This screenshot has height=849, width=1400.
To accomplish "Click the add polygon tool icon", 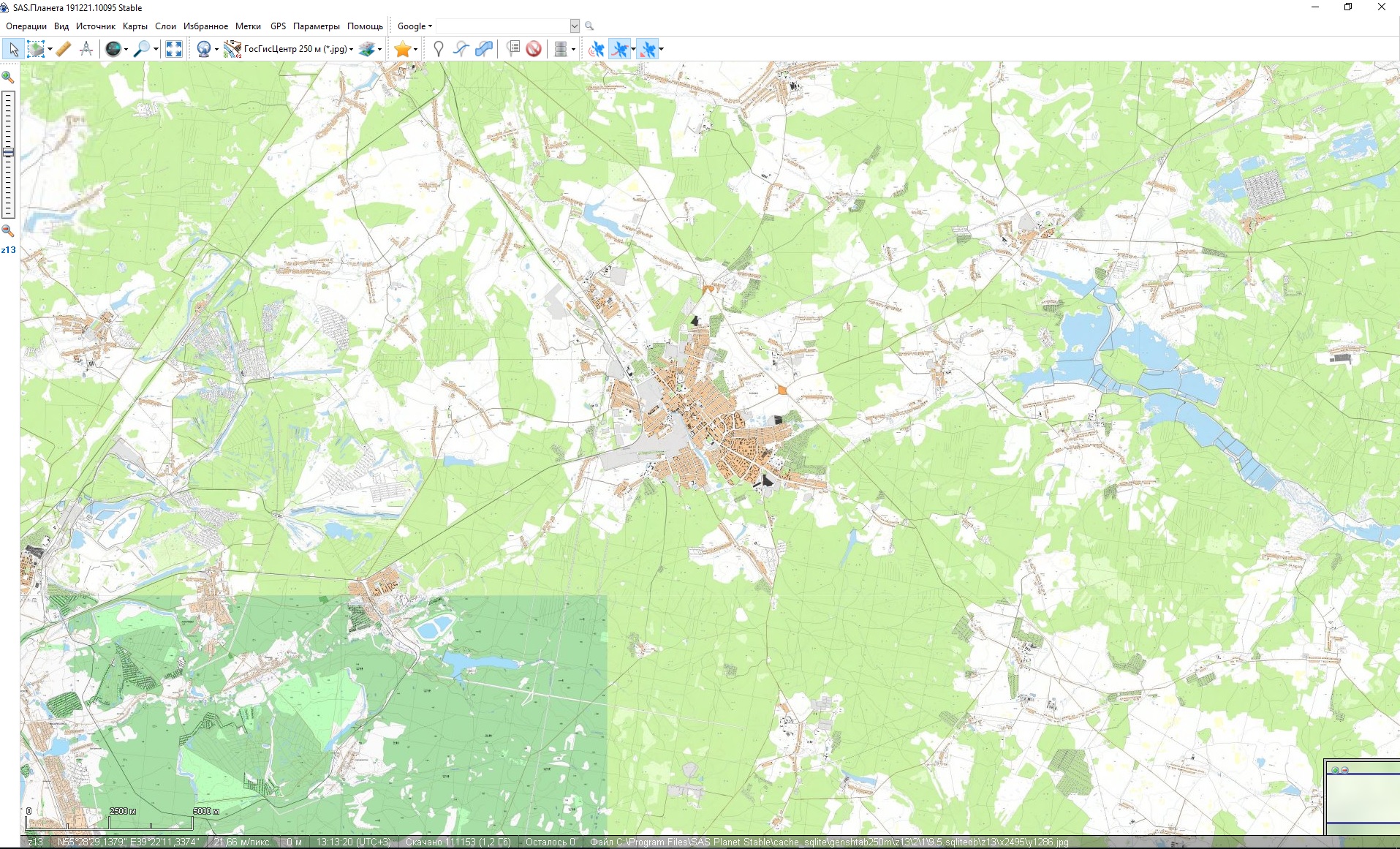I will click(x=483, y=49).
